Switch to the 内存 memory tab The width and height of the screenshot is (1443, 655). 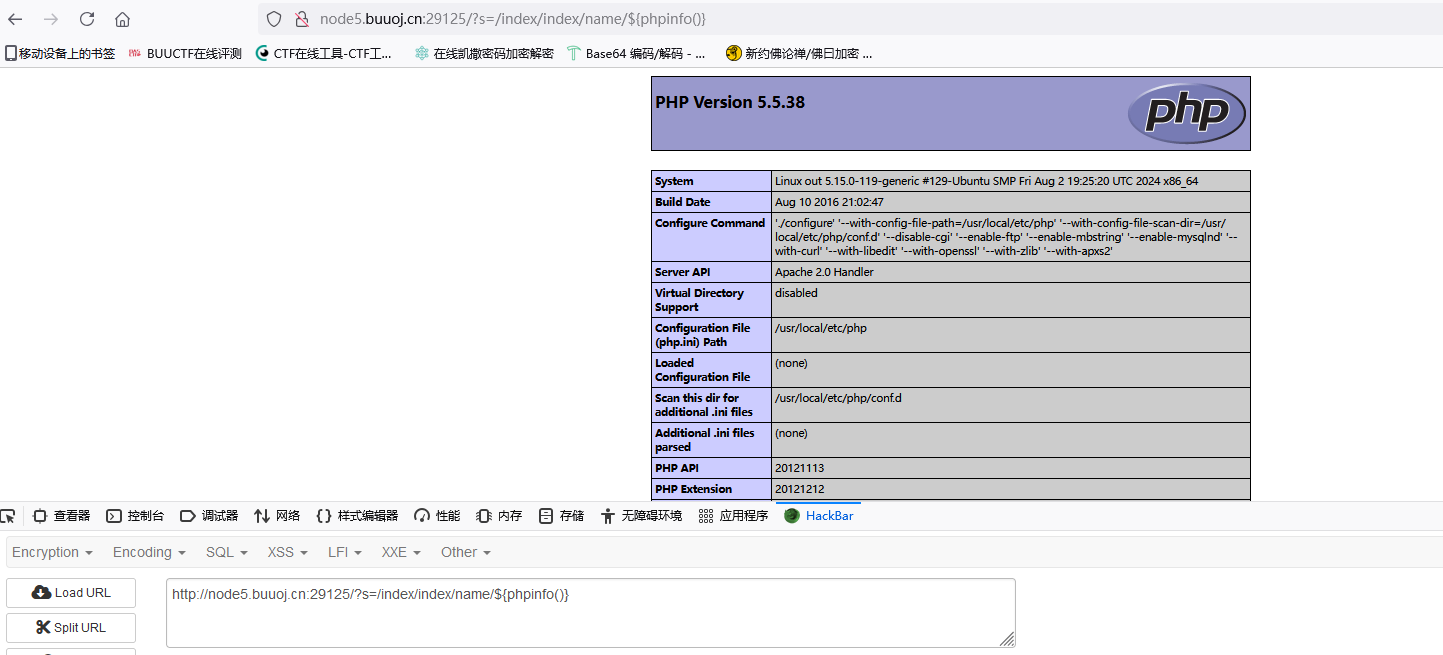(x=499, y=516)
